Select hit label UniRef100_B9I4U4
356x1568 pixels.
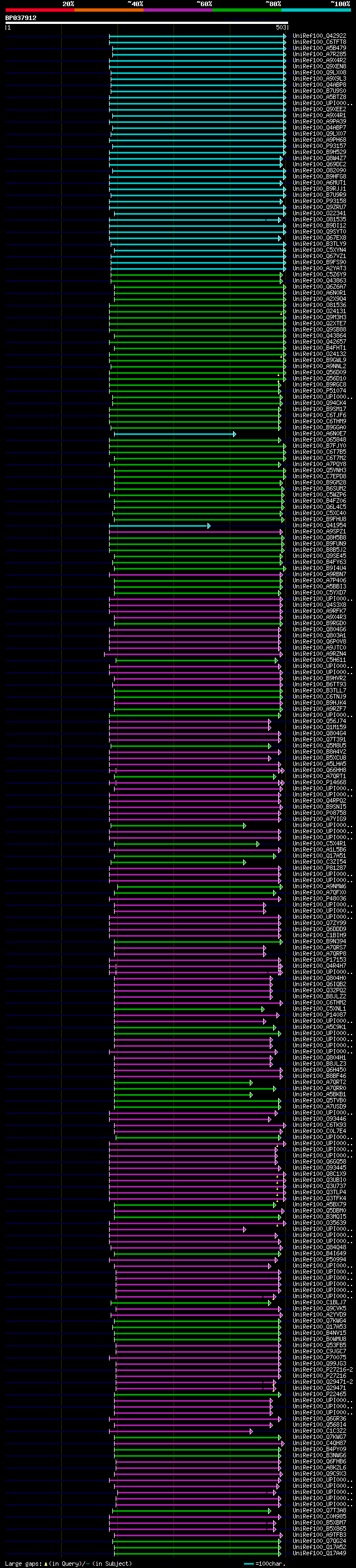pos(319,568)
